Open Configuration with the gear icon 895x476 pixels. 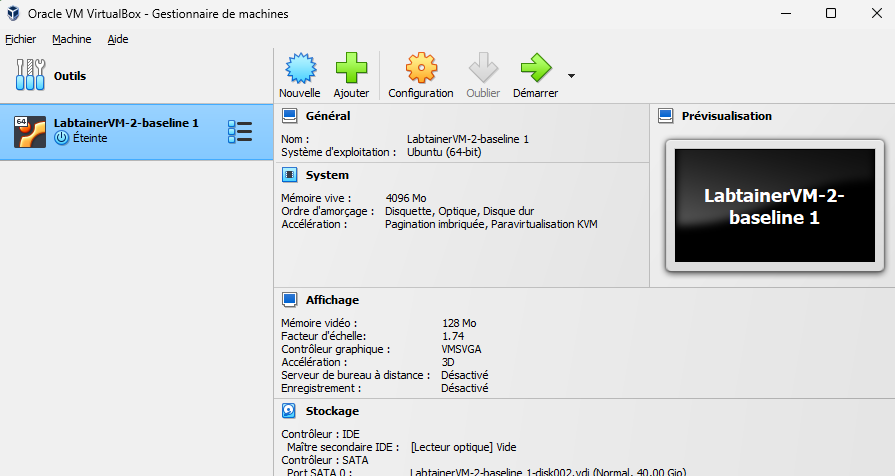421,68
